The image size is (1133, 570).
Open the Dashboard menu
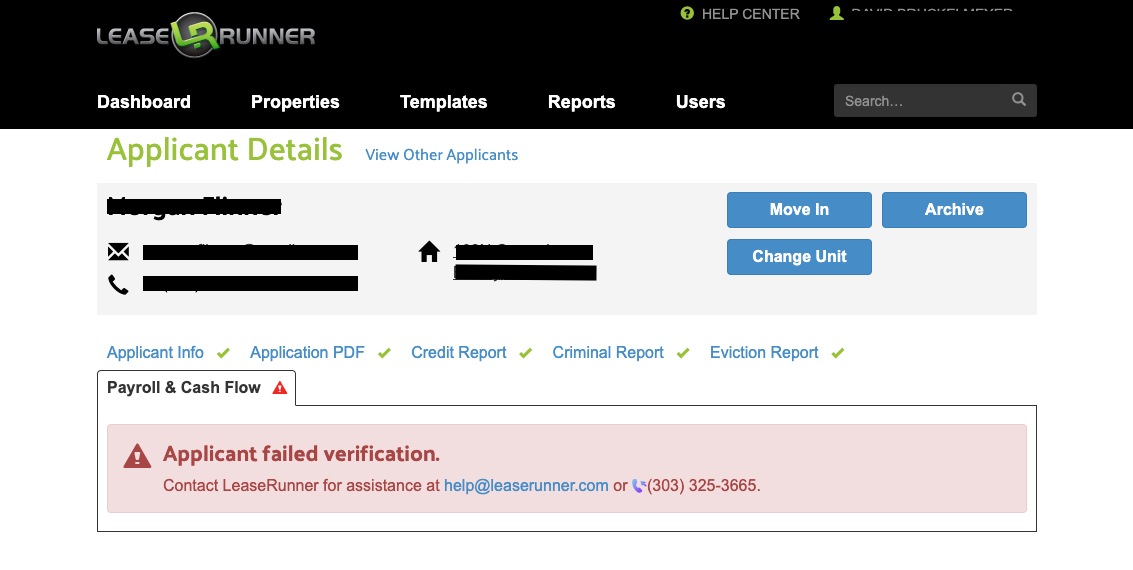point(144,102)
